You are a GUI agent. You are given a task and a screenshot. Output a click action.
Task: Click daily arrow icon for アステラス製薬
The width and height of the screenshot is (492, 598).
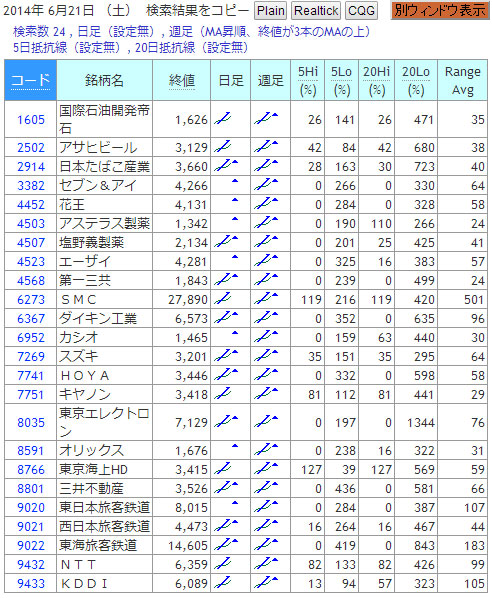point(235,219)
